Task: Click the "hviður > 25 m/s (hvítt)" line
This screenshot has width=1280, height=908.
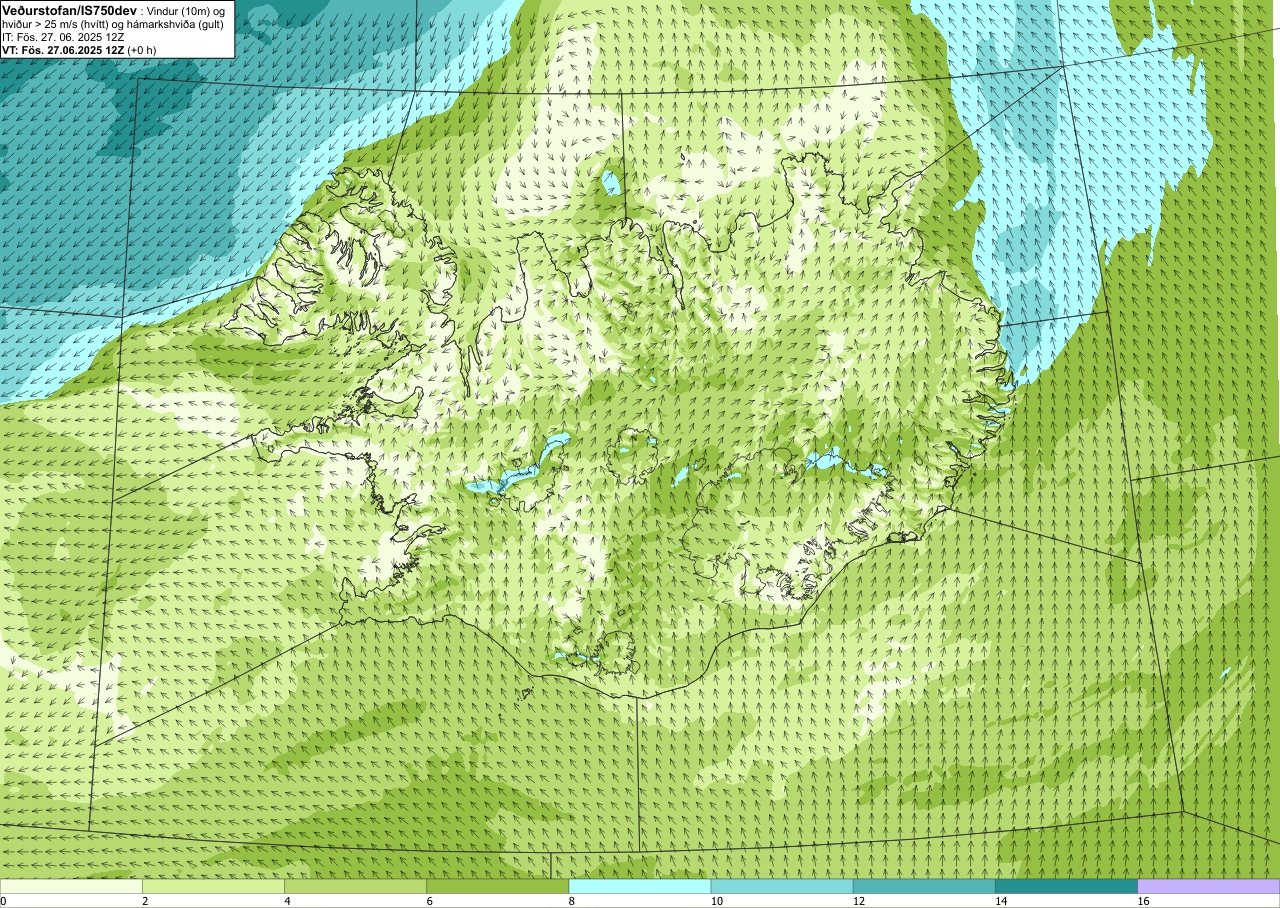Action: [x=57, y=23]
